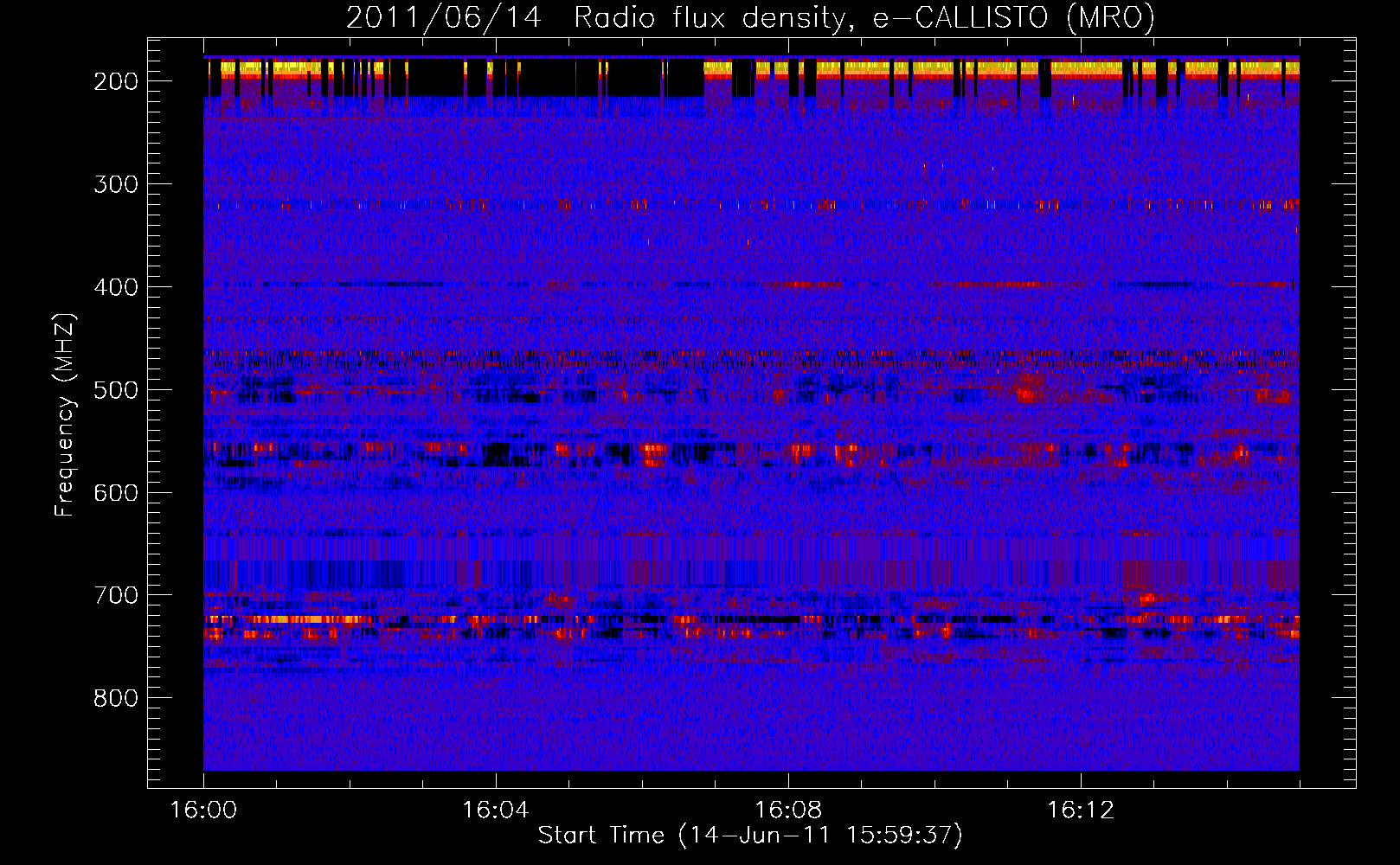Select the 600 frequency tick label

[116, 493]
